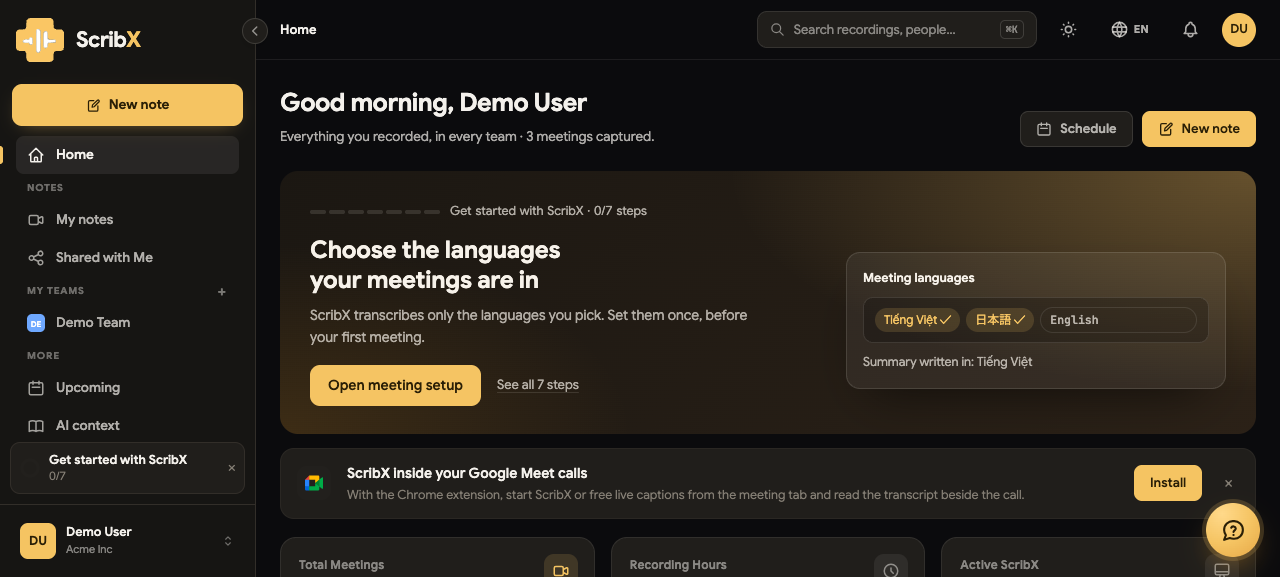The height and width of the screenshot is (577, 1280).
Task: Toggle the 日本語 language chip
Action: 1000,320
